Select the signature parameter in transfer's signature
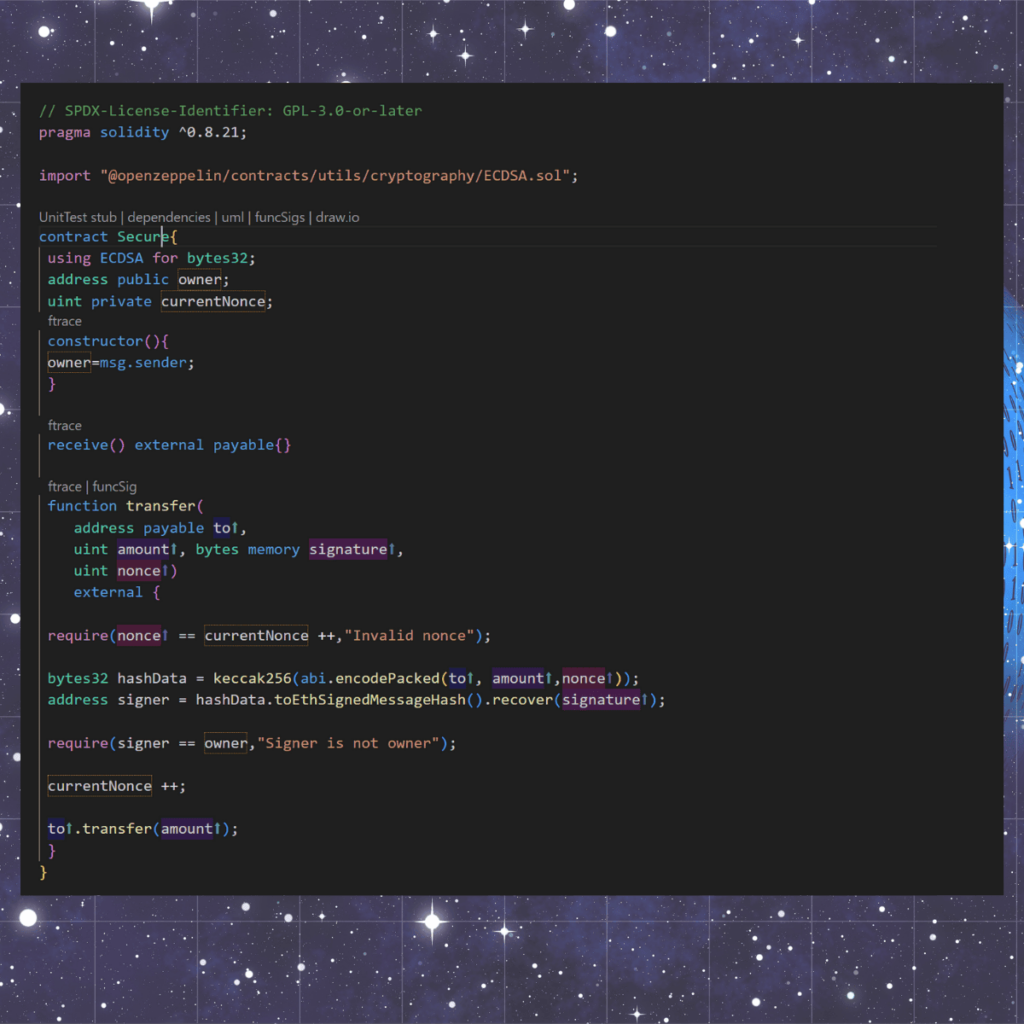The height and width of the screenshot is (1024, 1024). [348, 548]
